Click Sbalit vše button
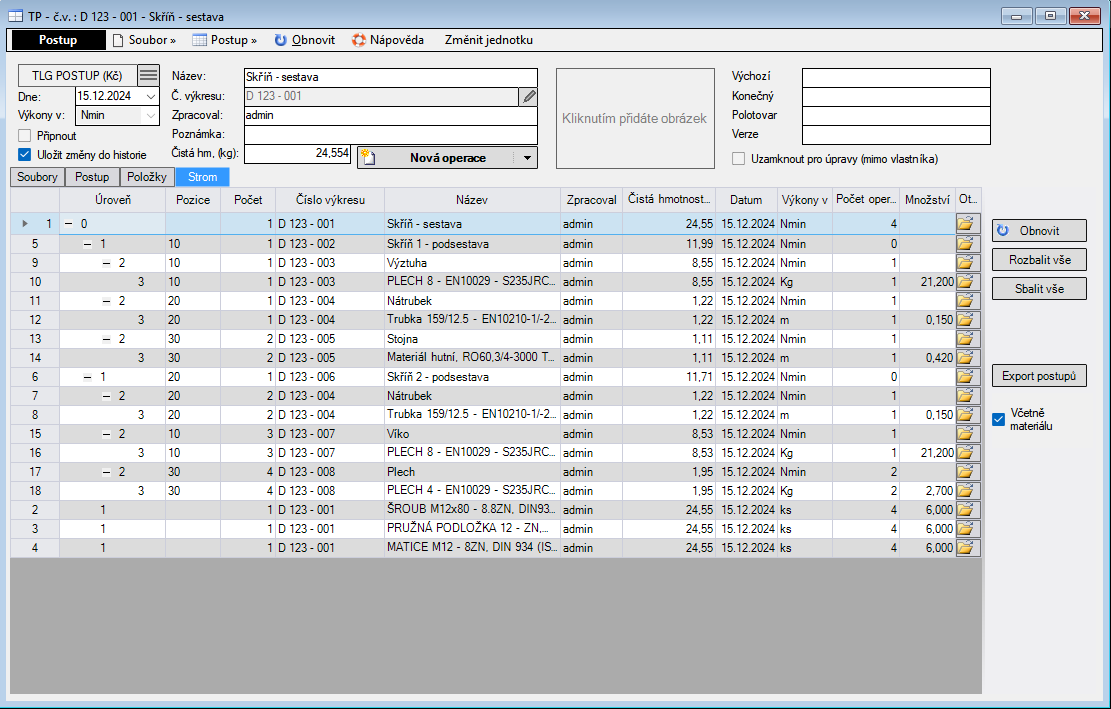The image size is (1111, 709). coord(1039,289)
